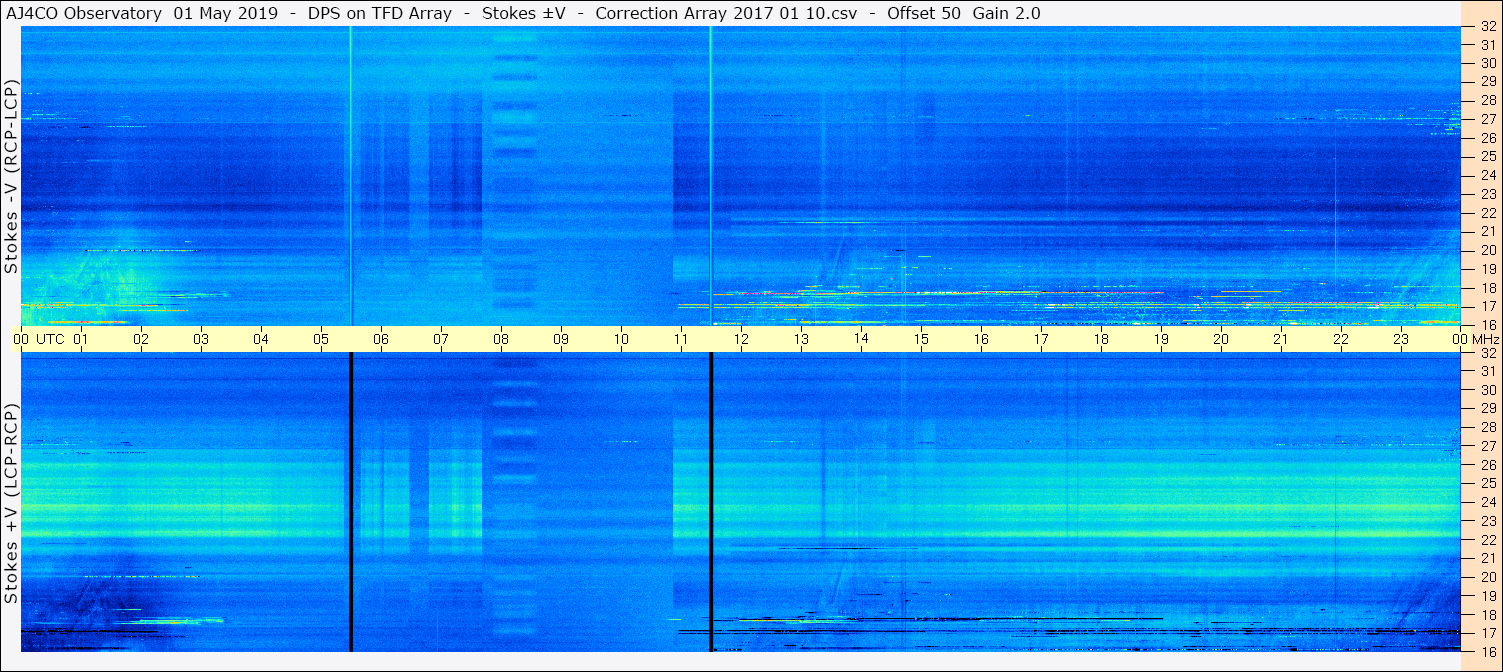Click the black gap bar near 05:30 in +V panel
Viewport: 1503px width, 672px height.
(x=351, y=502)
